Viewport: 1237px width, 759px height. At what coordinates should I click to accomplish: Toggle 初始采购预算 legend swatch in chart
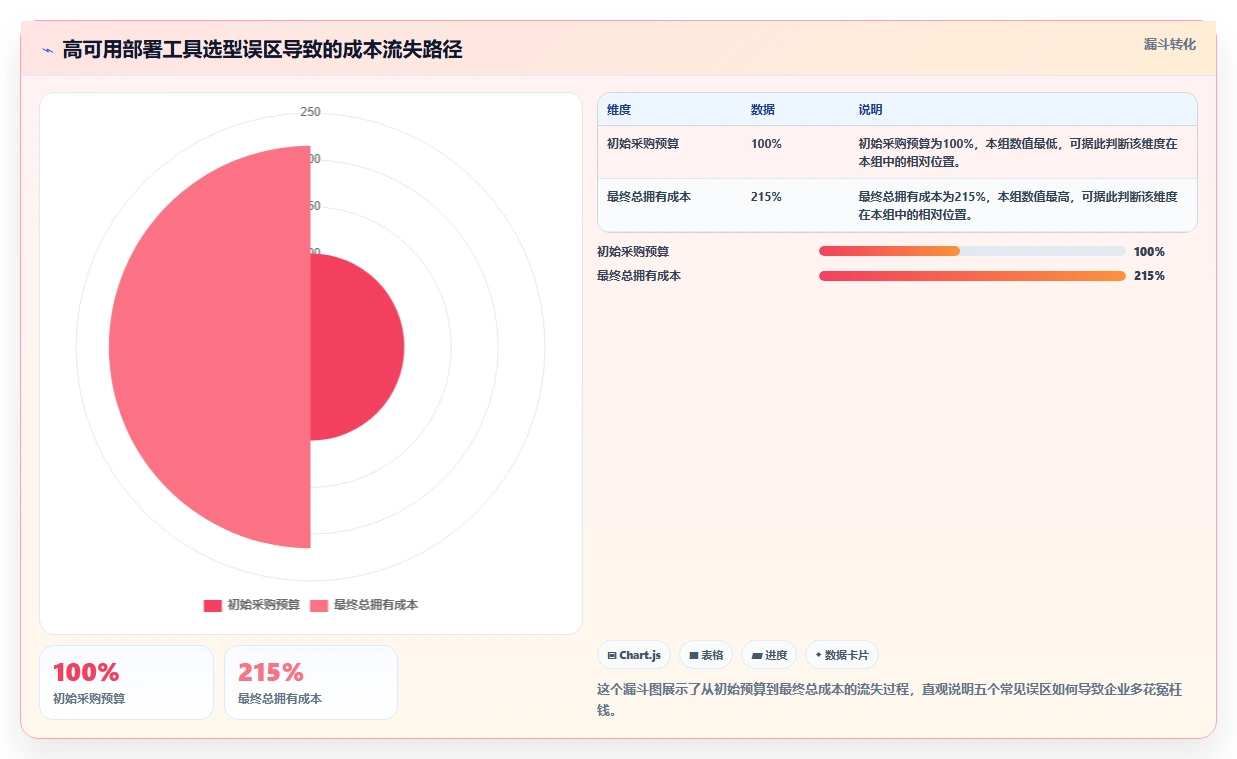212,605
